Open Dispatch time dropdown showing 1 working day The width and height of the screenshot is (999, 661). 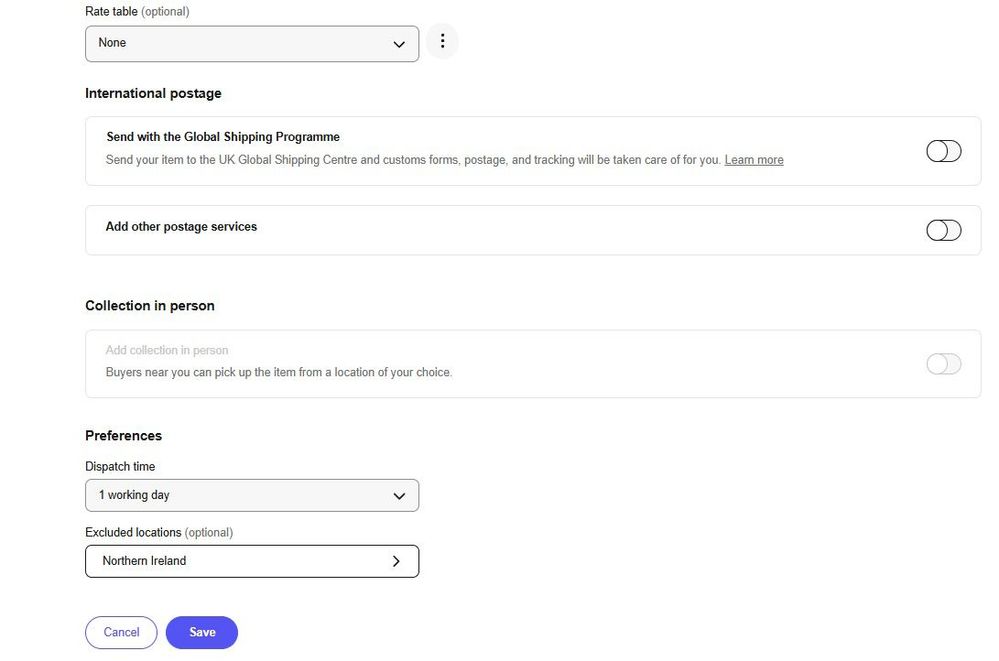pos(252,495)
